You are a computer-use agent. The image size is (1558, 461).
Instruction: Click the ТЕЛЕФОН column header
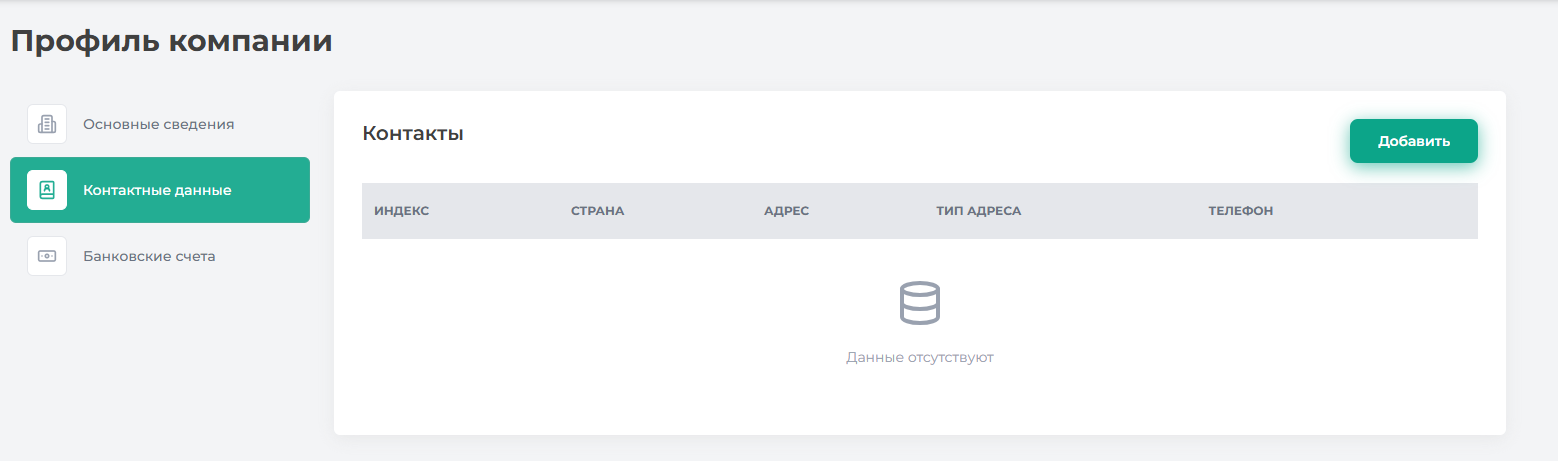tap(1240, 211)
